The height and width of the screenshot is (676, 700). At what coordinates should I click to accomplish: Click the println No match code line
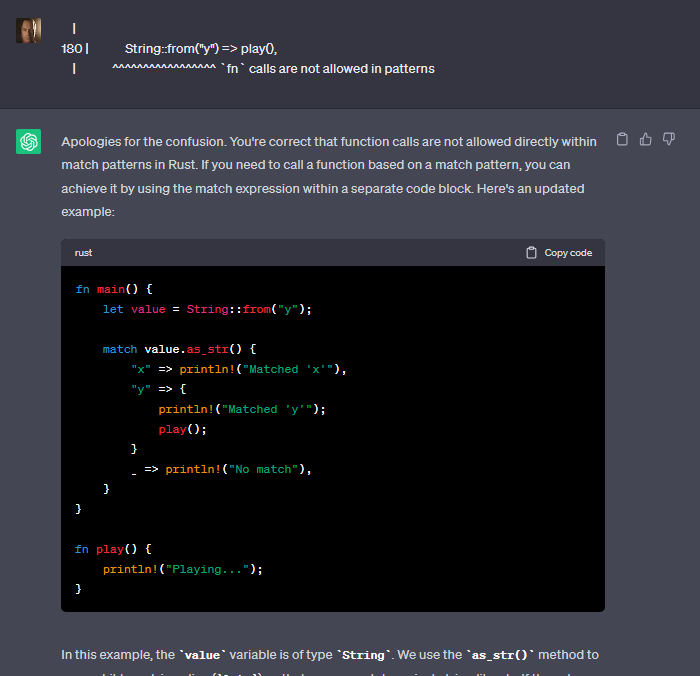click(x=221, y=469)
